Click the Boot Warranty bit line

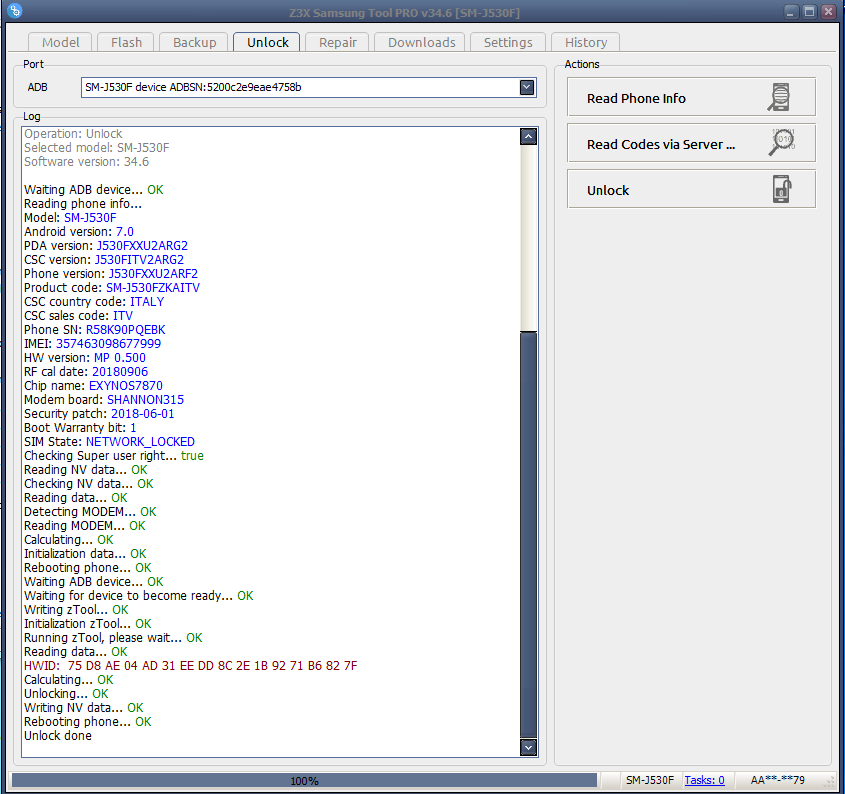pos(80,427)
